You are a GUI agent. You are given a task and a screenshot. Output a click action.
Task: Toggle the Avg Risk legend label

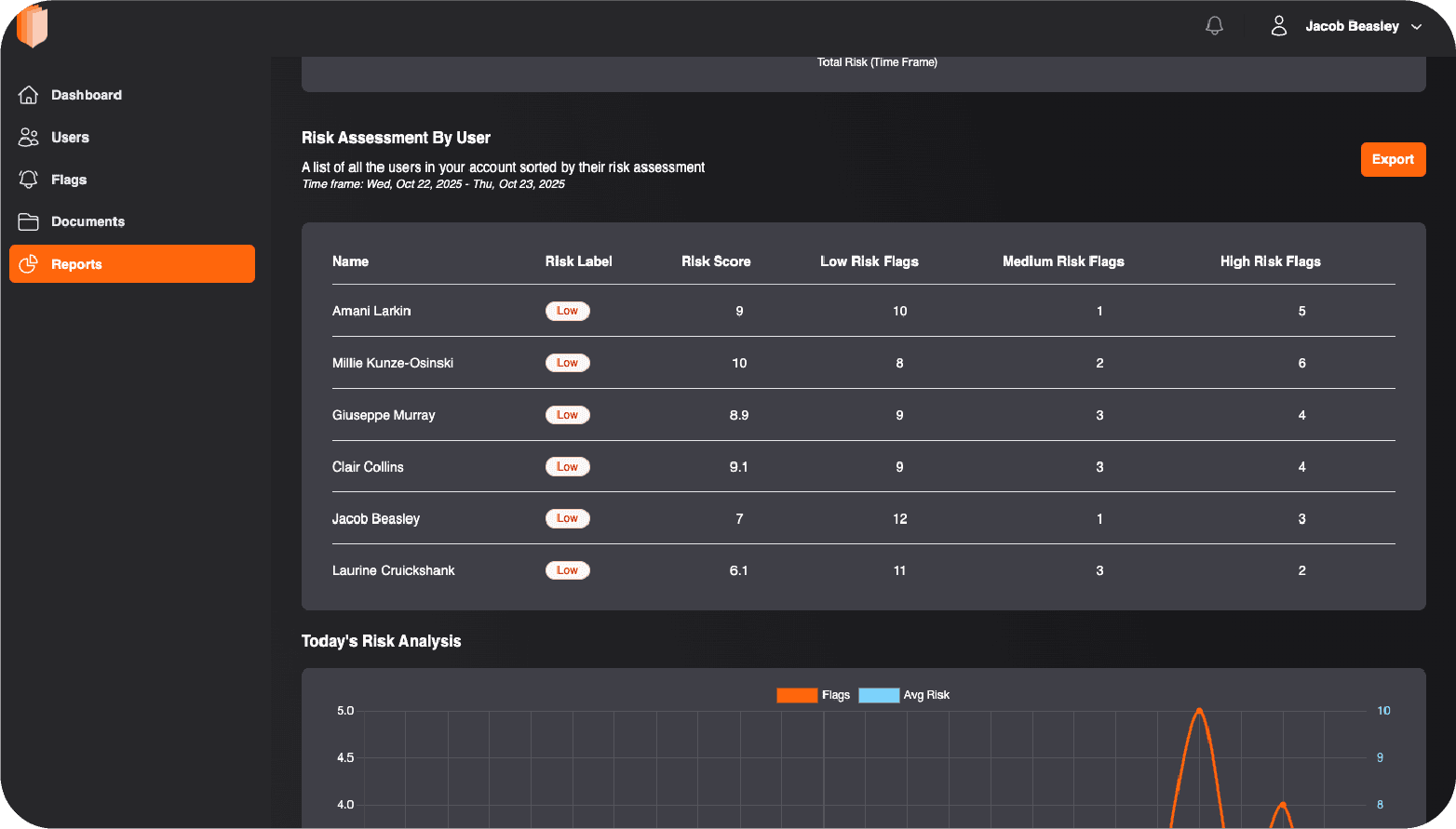[x=926, y=695]
